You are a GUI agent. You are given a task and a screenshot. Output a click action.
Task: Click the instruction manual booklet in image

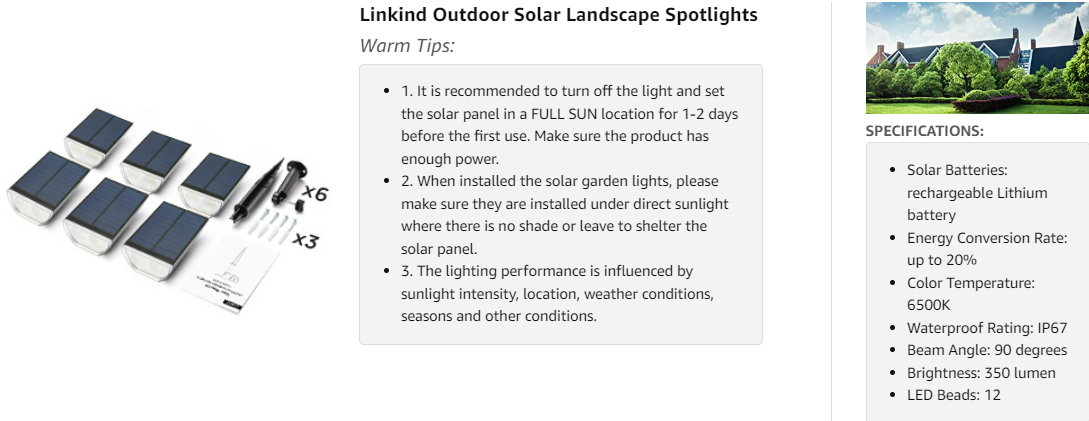pyautogui.click(x=229, y=274)
